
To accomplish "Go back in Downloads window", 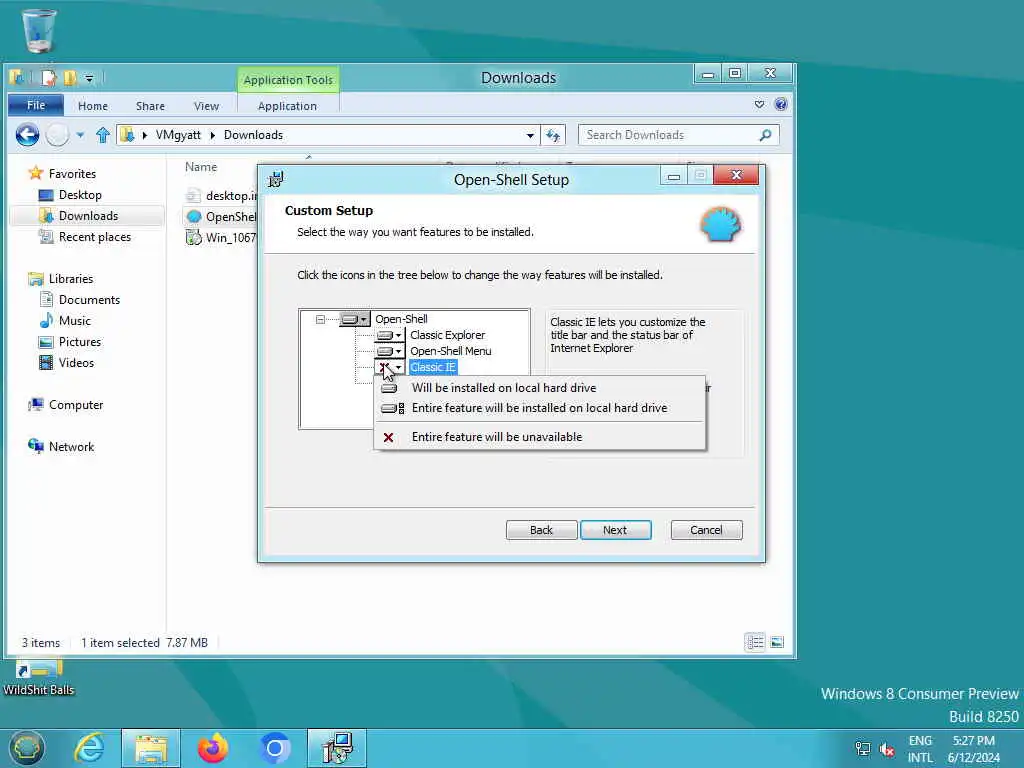I will 27,135.
